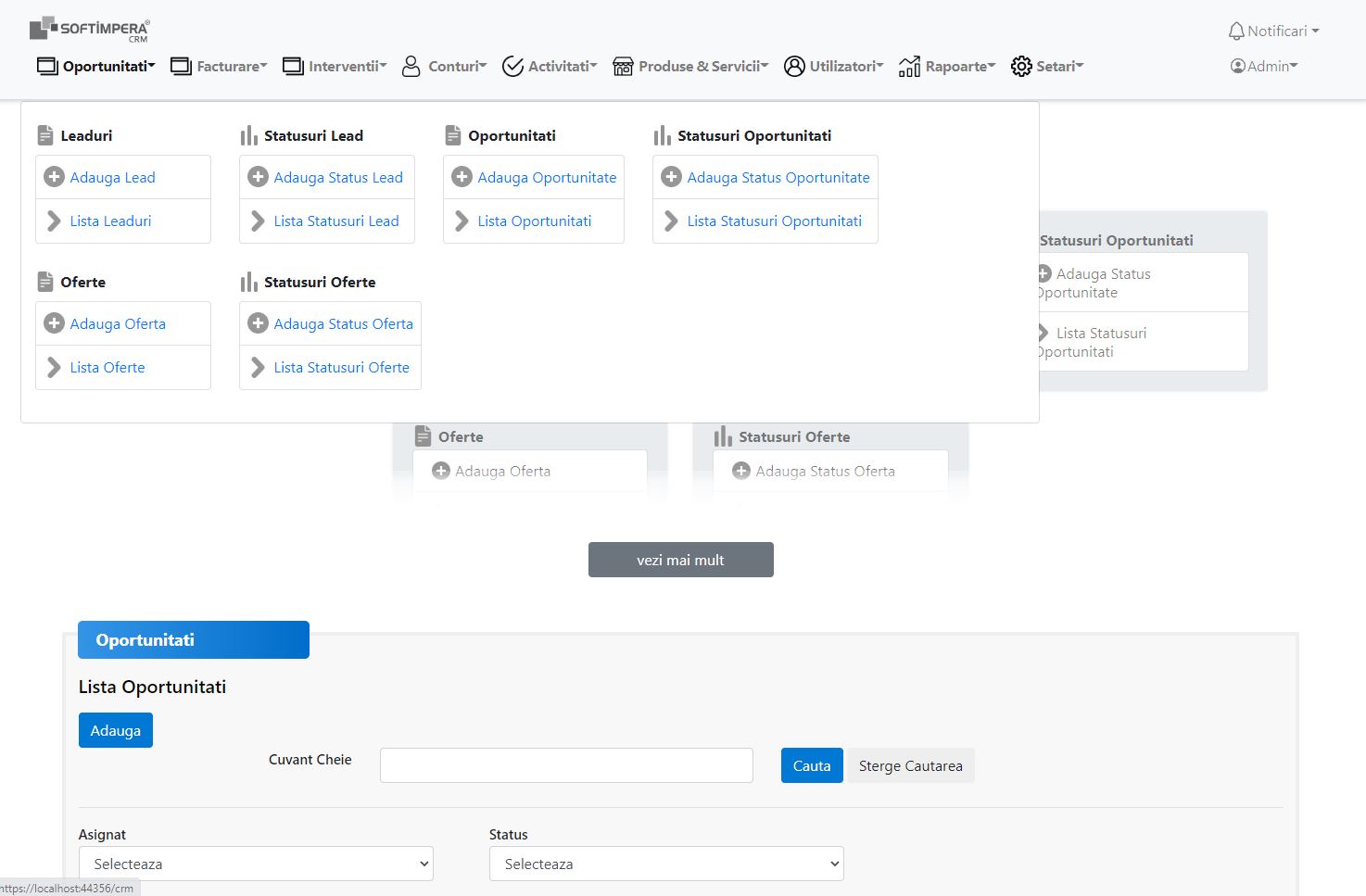Expand the Activitati dropdown menu
1366x896 pixels.
click(x=550, y=66)
